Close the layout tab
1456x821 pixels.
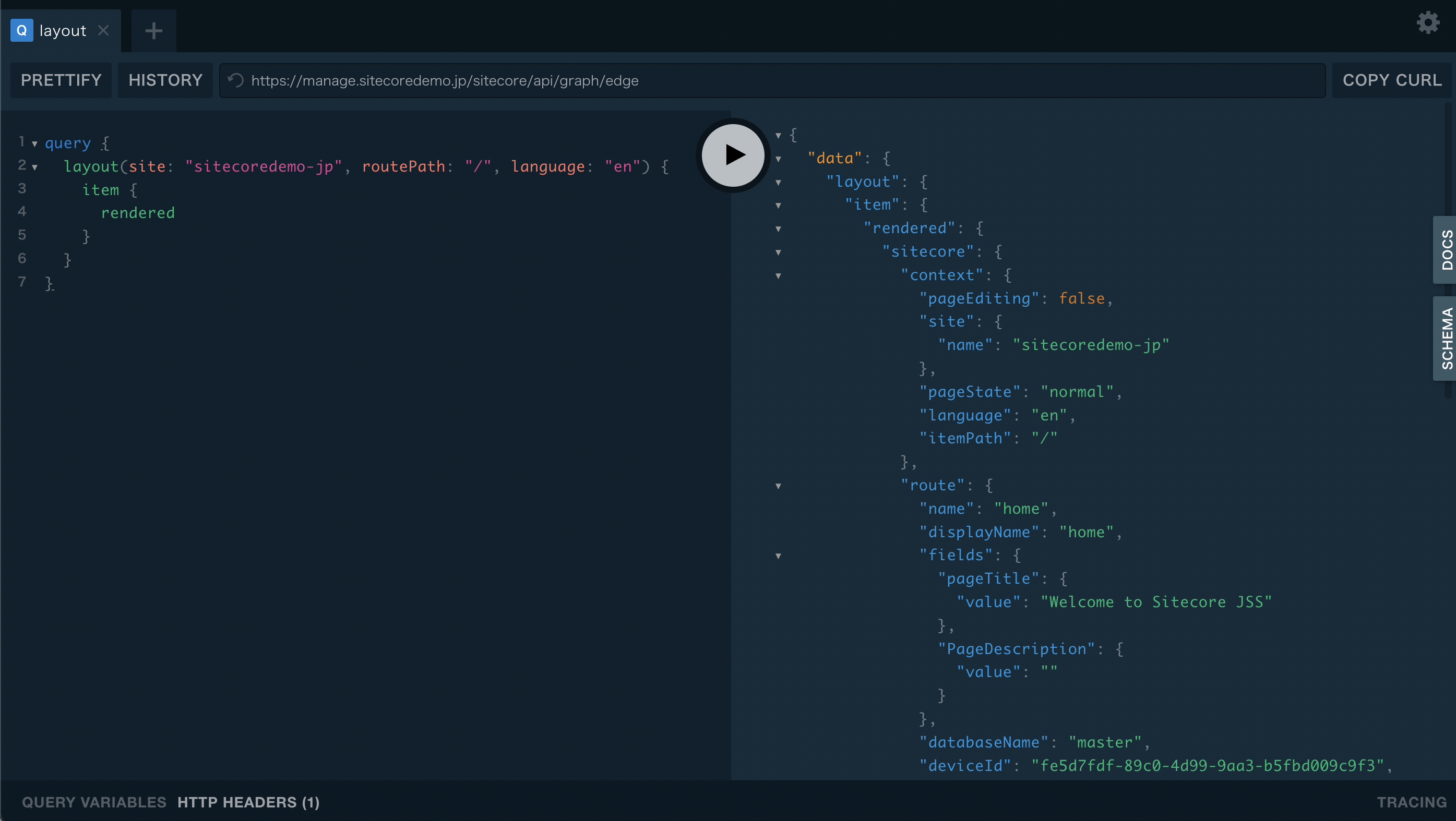click(103, 30)
